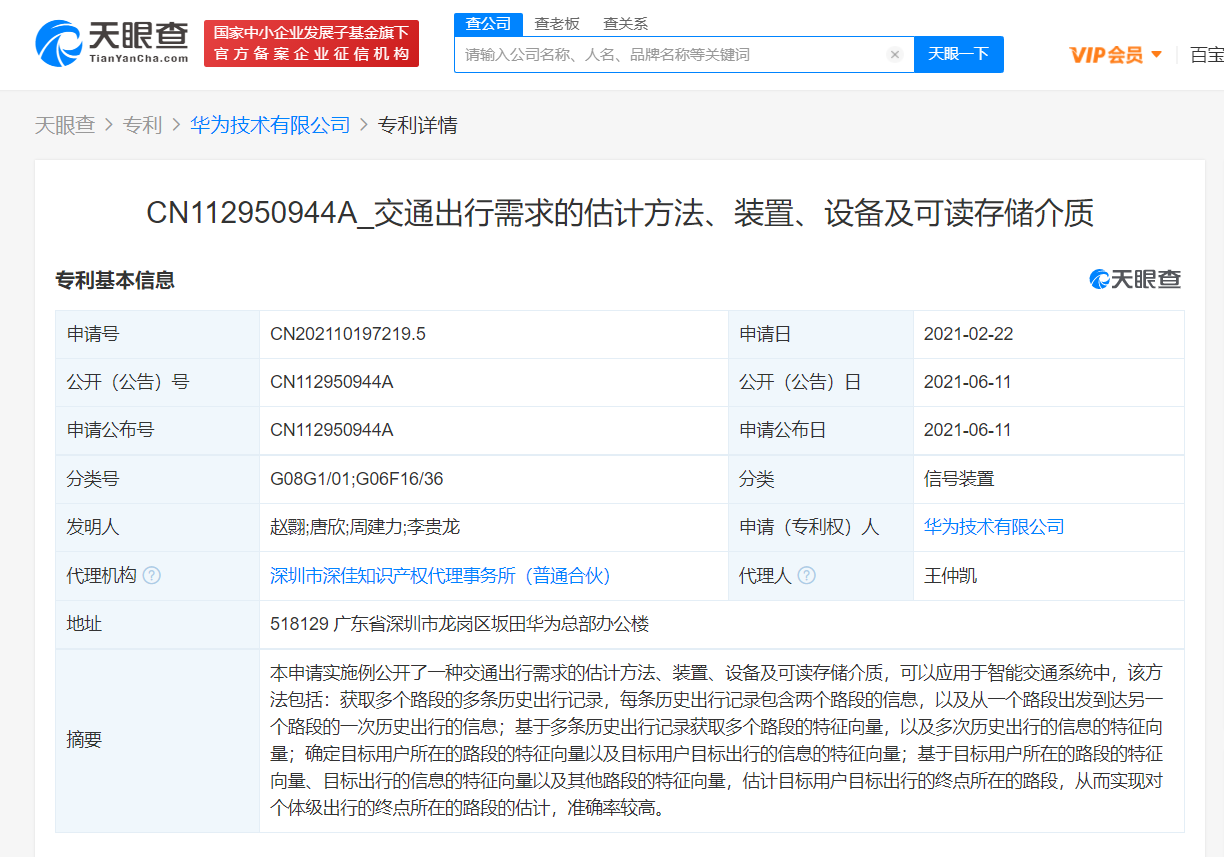Select the patent title CN112950944A heading
Image resolution: width=1224 pixels, height=857 pixels.
tap(620, 213)
